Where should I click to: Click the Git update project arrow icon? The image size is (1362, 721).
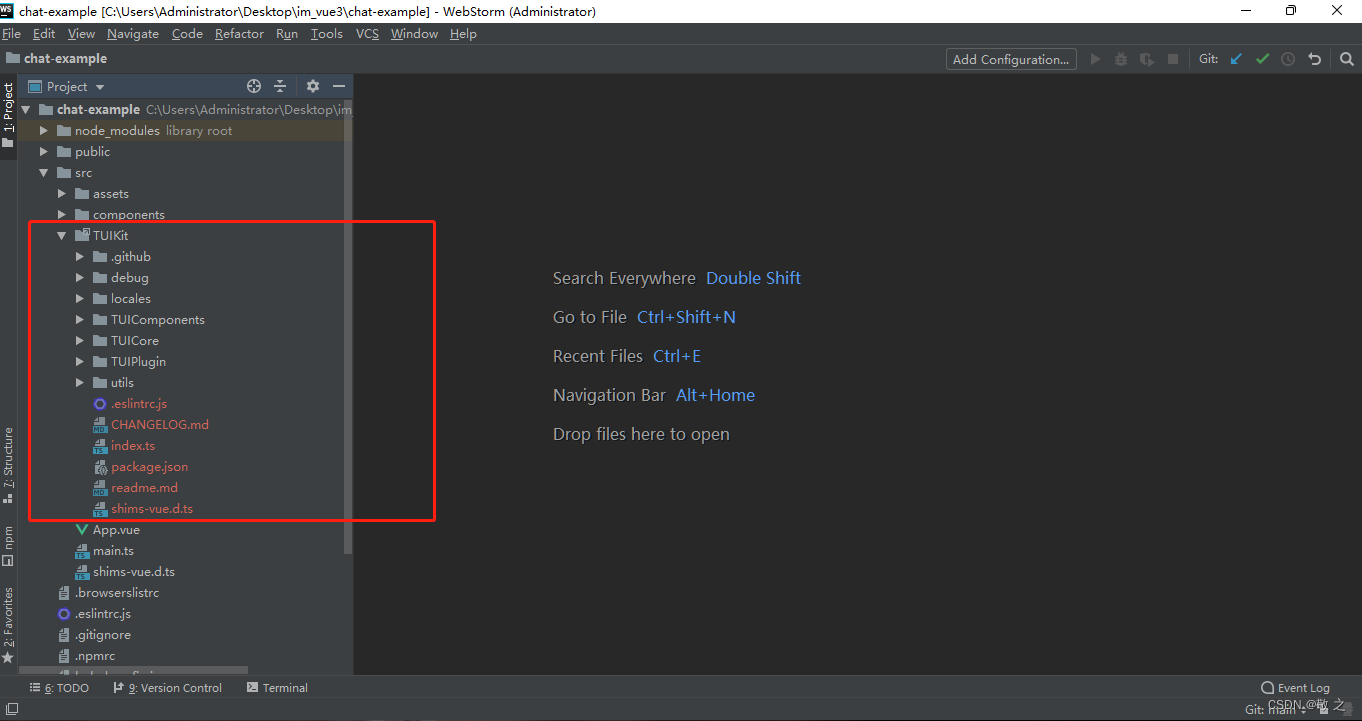click(x=1236, y=59)
